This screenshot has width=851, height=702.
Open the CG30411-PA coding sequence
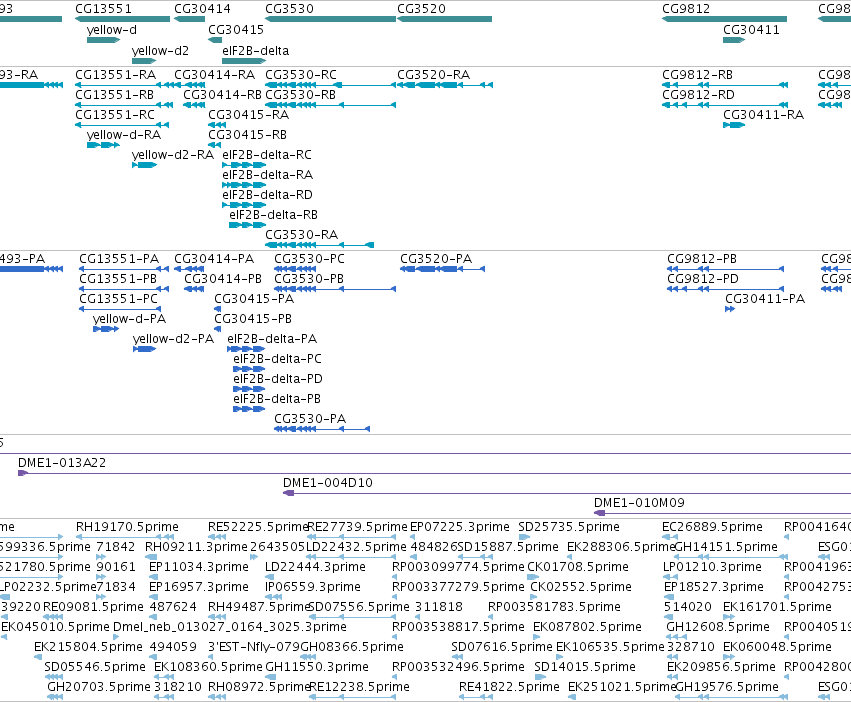point(730,309)
